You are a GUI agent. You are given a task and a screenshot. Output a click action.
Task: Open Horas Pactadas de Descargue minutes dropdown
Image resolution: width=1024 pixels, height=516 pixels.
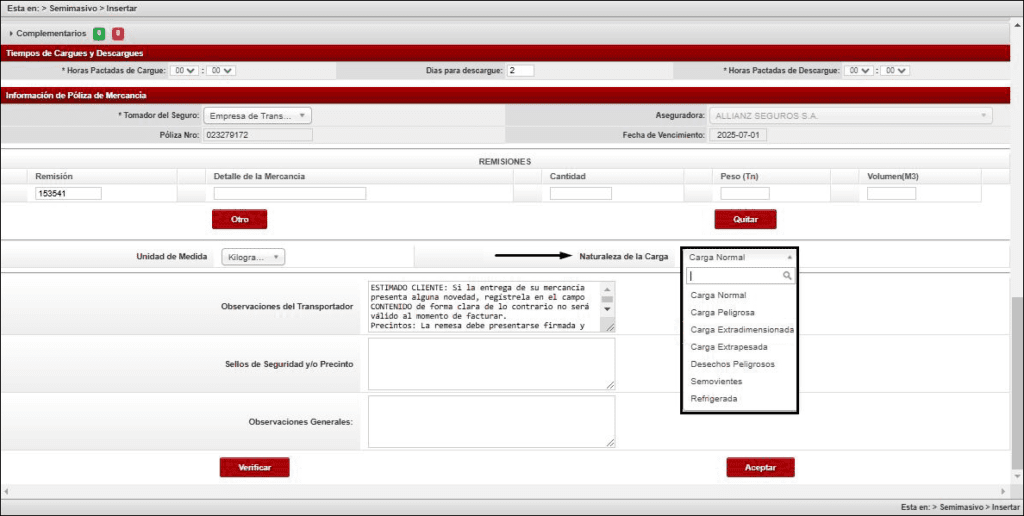tap(897, 71)
